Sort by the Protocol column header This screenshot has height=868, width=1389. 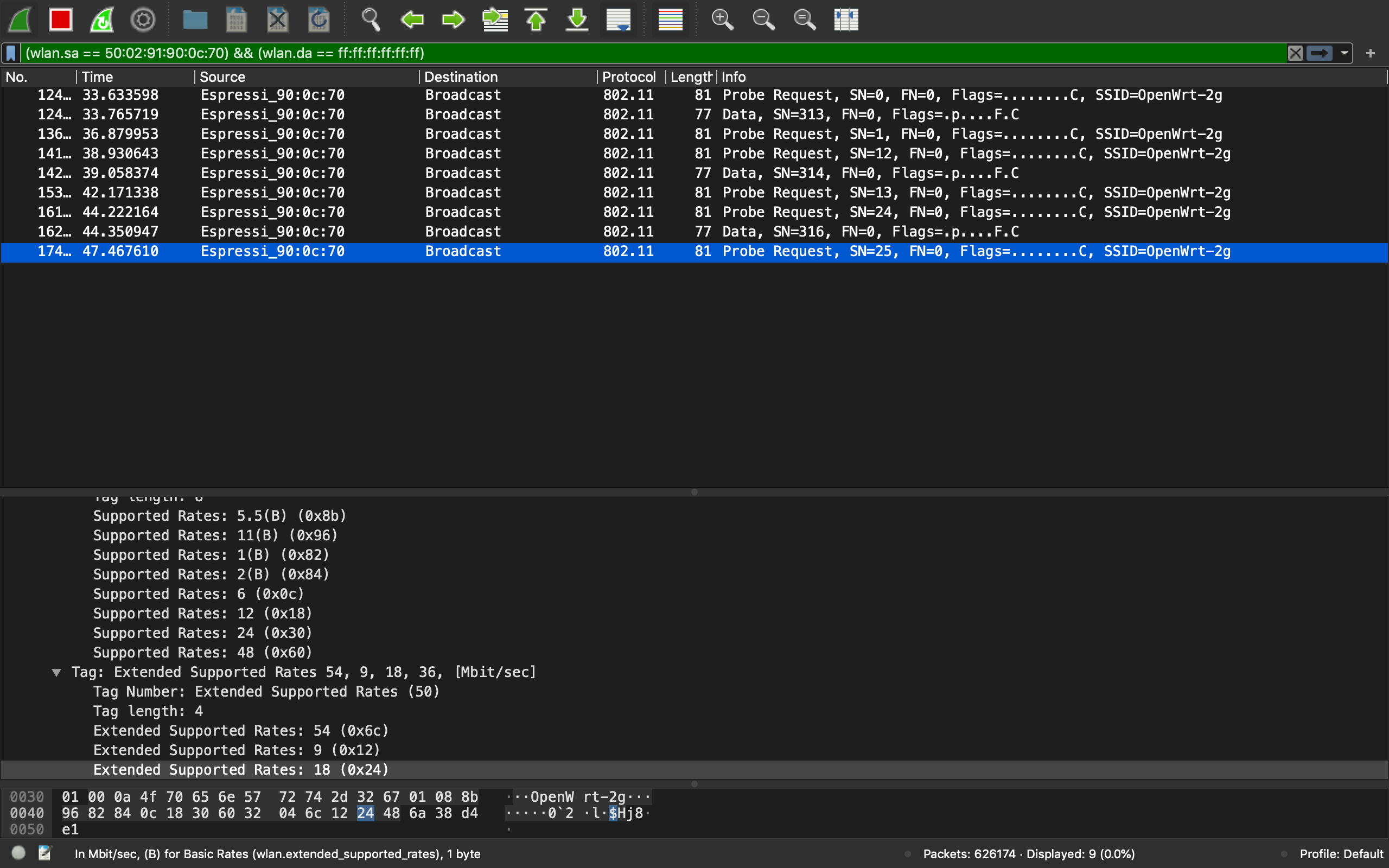[628, 77]
